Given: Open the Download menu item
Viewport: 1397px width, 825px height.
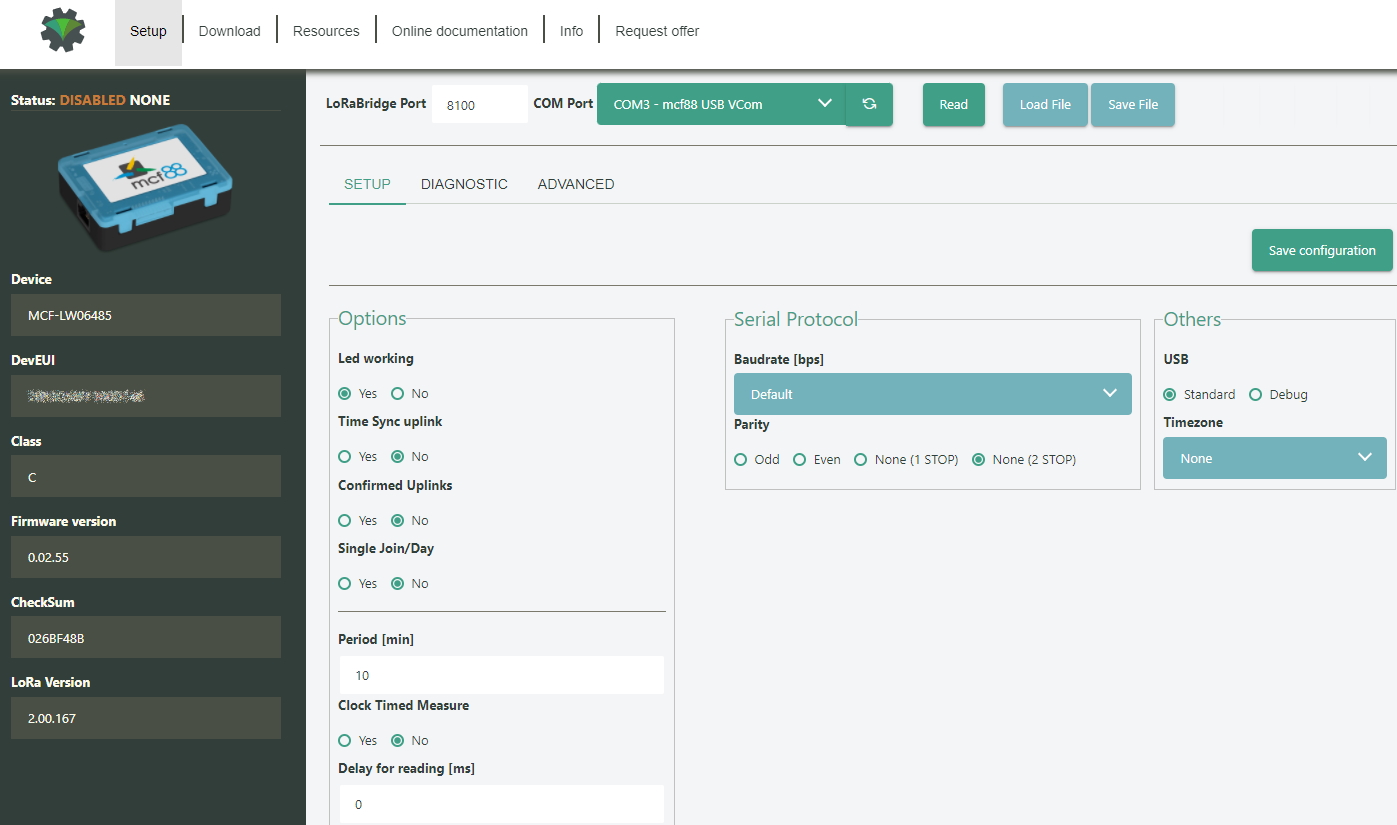Looking at the screenshot, I should pos(229,31).
